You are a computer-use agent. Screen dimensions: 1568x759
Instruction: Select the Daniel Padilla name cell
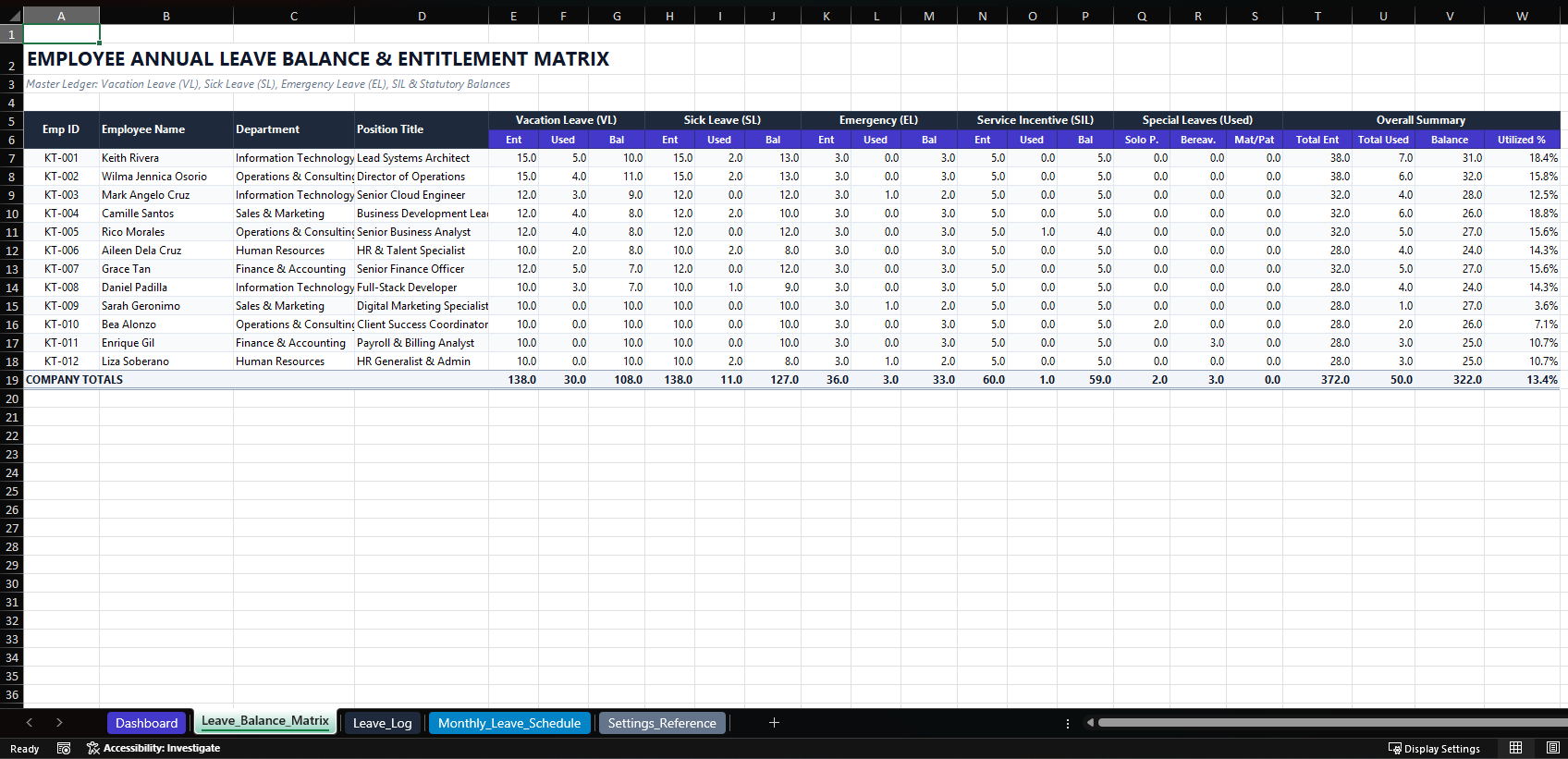coord(166,288)
